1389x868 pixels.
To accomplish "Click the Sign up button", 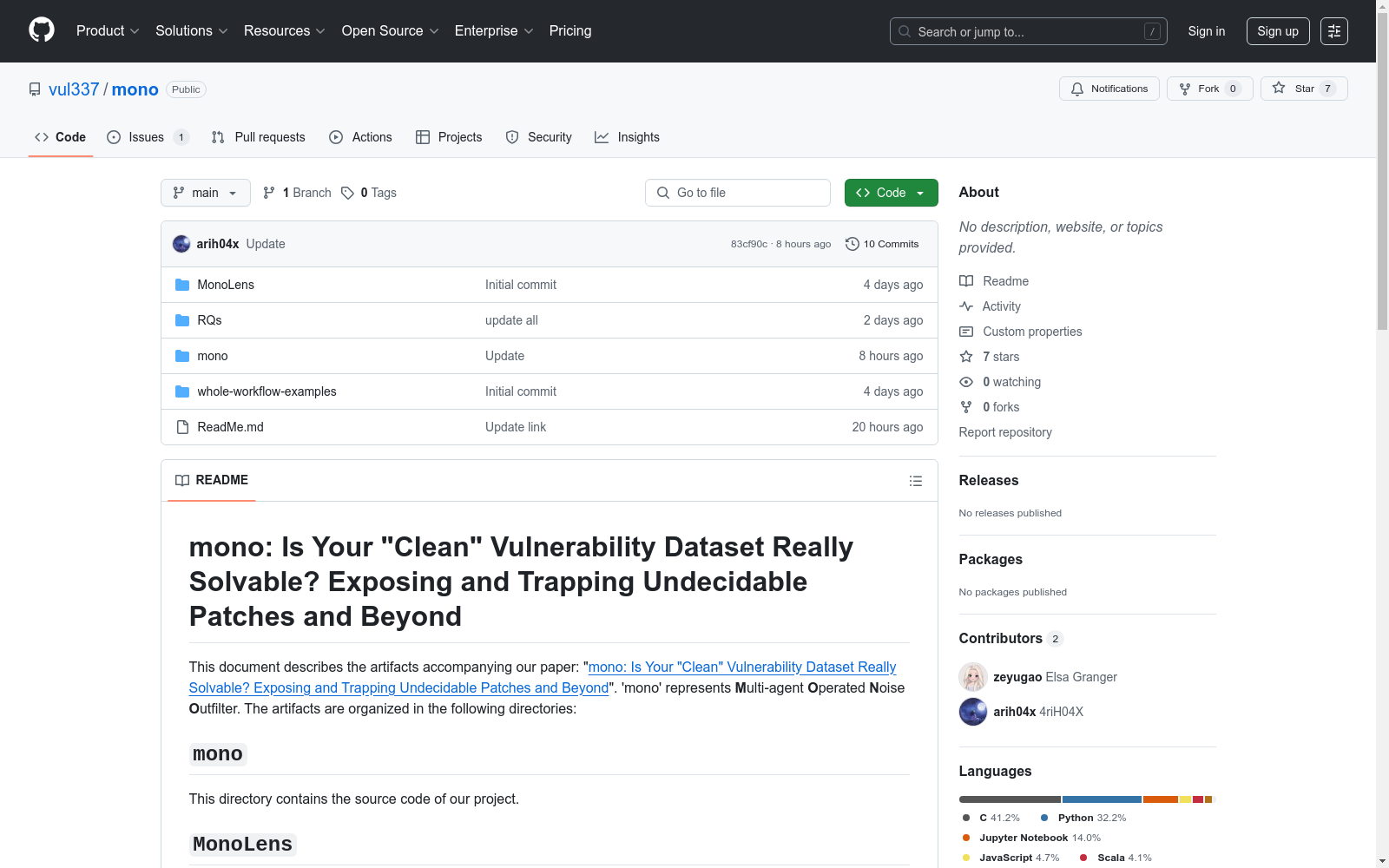I will tap(1278, 31).
